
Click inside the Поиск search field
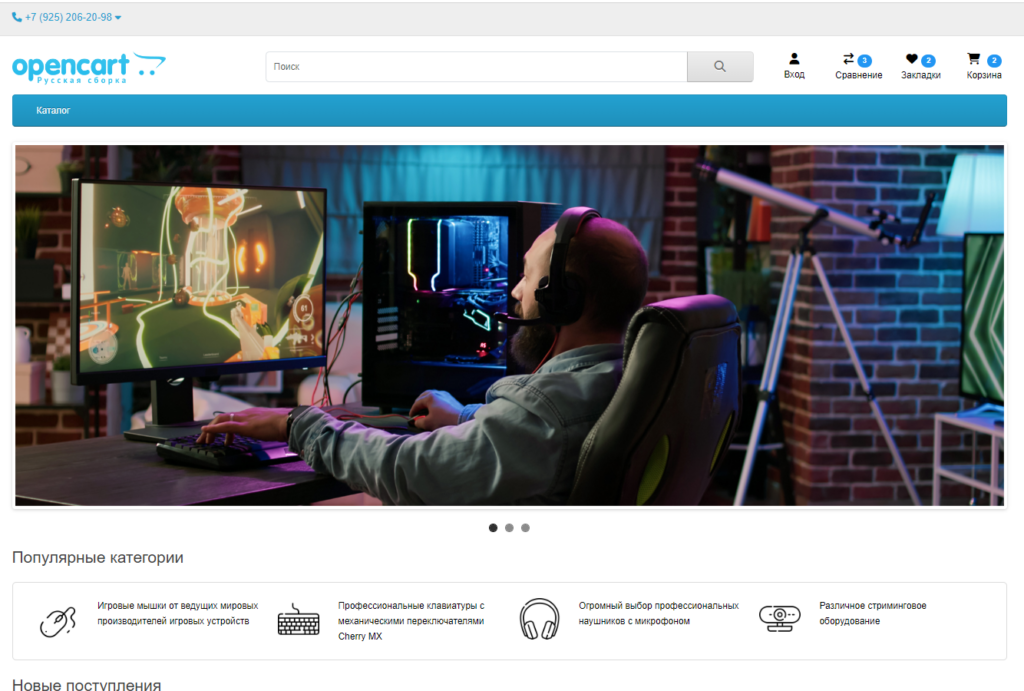coord(475,67)
